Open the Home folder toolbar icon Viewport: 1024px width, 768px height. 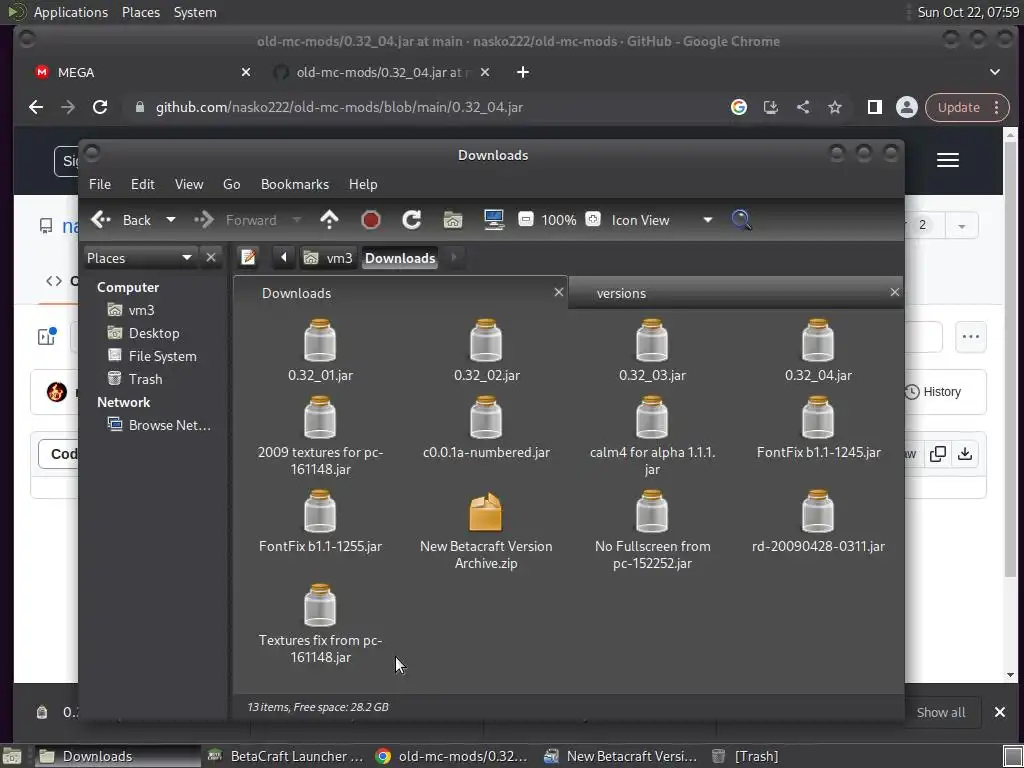pyautogui.click(x=453, y=220)
